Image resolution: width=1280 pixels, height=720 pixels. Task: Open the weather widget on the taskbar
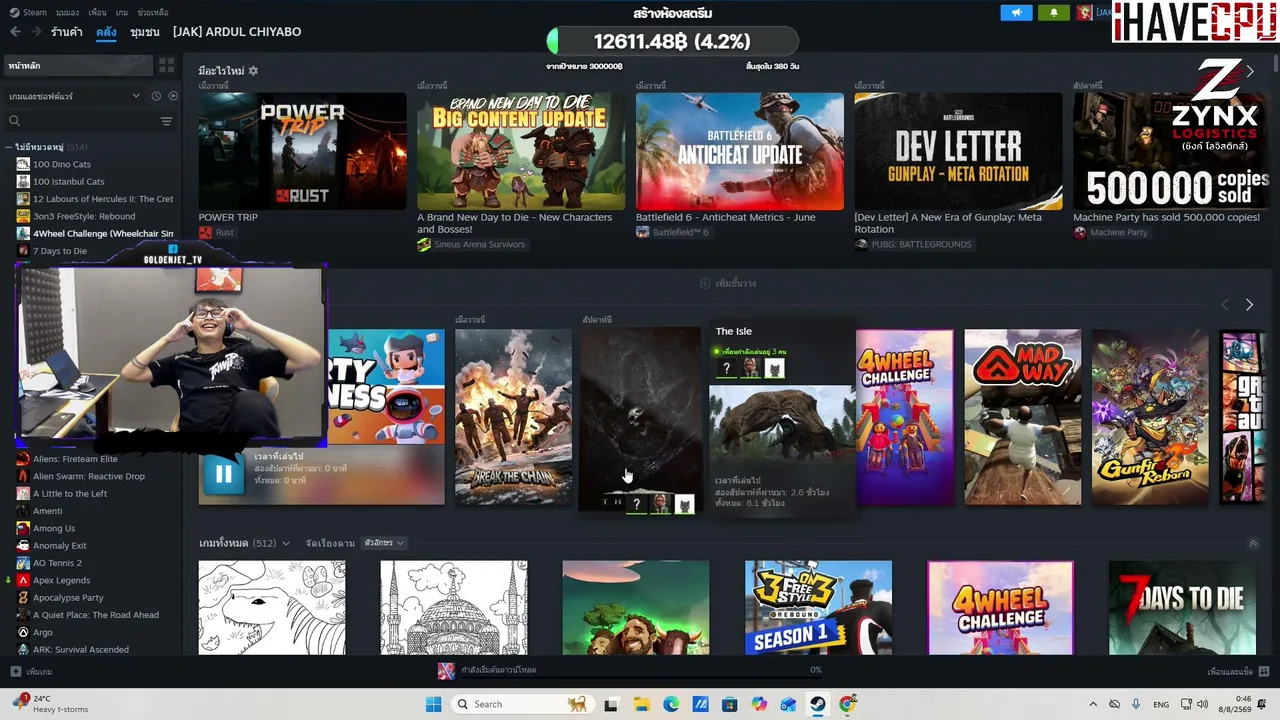pos(48,704)
